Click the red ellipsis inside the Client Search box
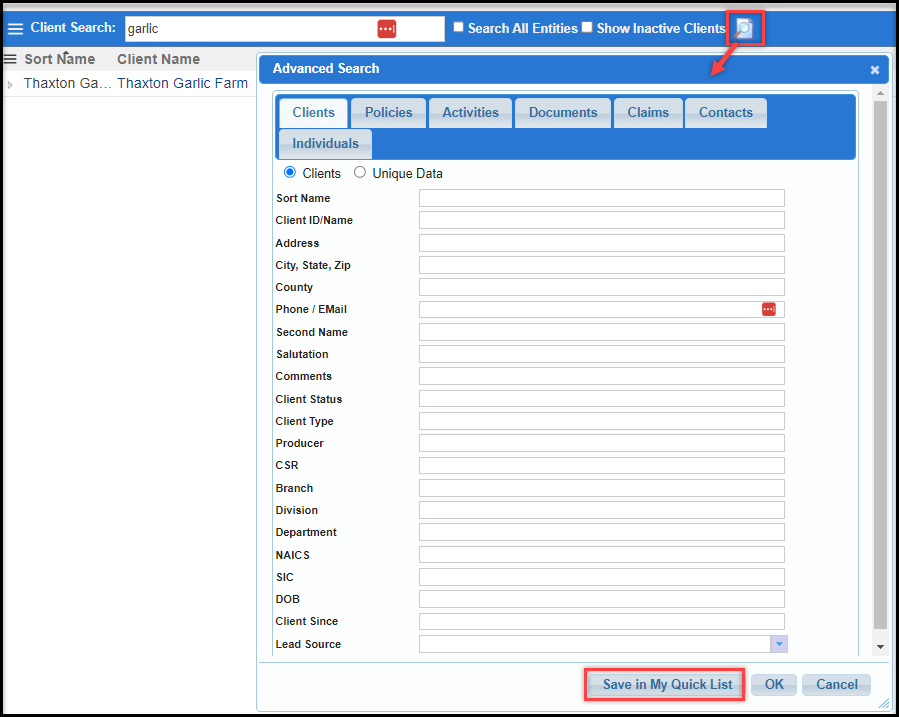The height and width of the screenshot is (717, 899). coord(387,28)
